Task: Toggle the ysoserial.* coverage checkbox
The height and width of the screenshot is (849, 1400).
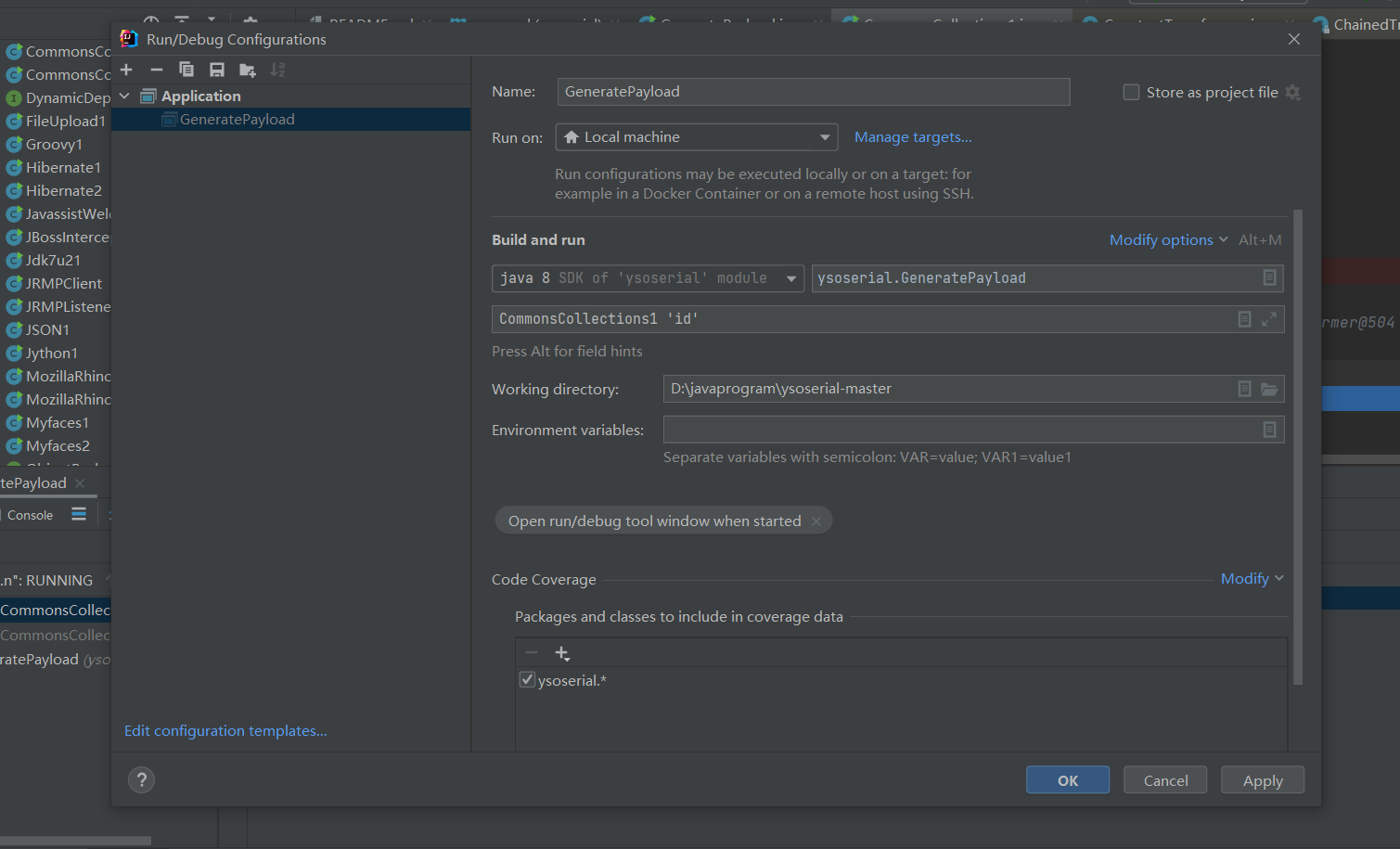Action: pyautogui.click(x=527, y=680)
